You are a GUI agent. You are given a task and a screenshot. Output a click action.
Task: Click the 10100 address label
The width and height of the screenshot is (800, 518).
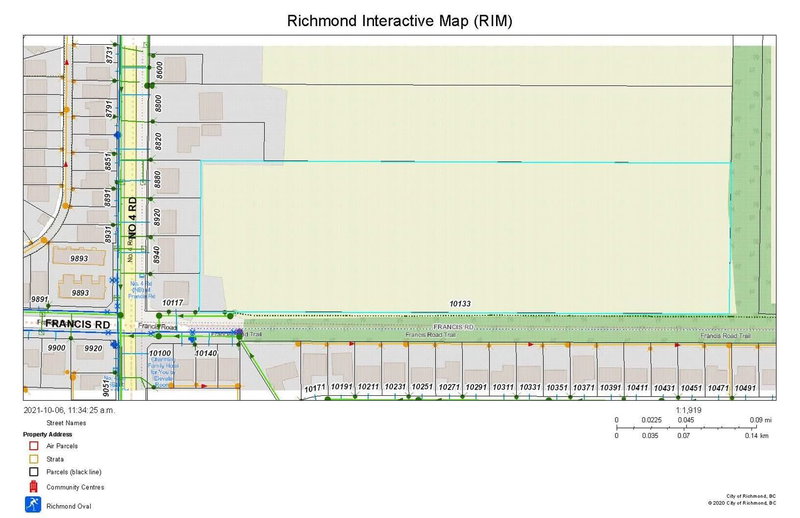(160, 353)
